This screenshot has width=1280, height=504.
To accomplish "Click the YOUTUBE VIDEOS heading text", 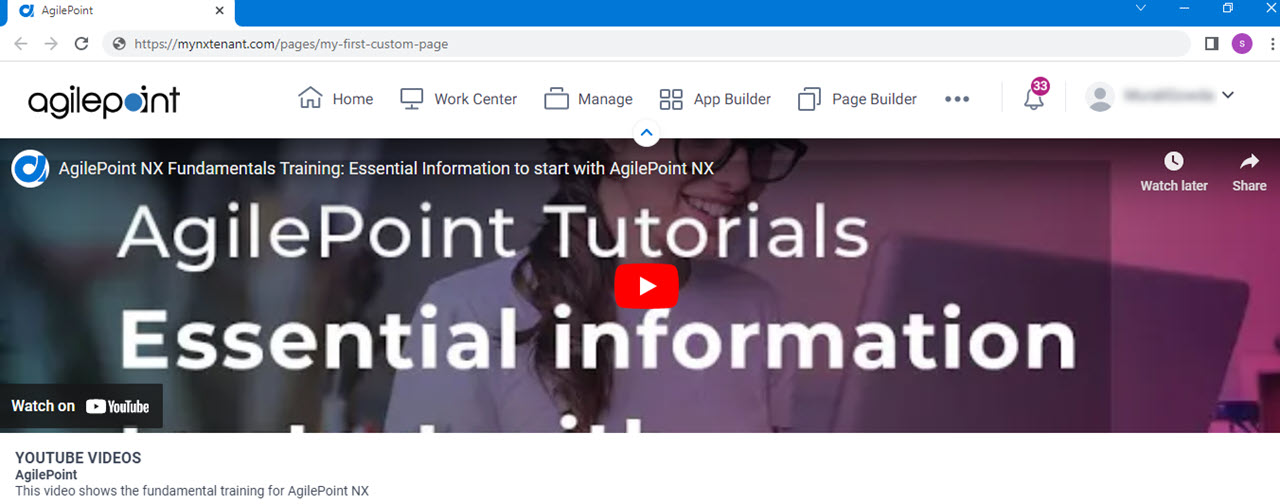I will 78,458.
